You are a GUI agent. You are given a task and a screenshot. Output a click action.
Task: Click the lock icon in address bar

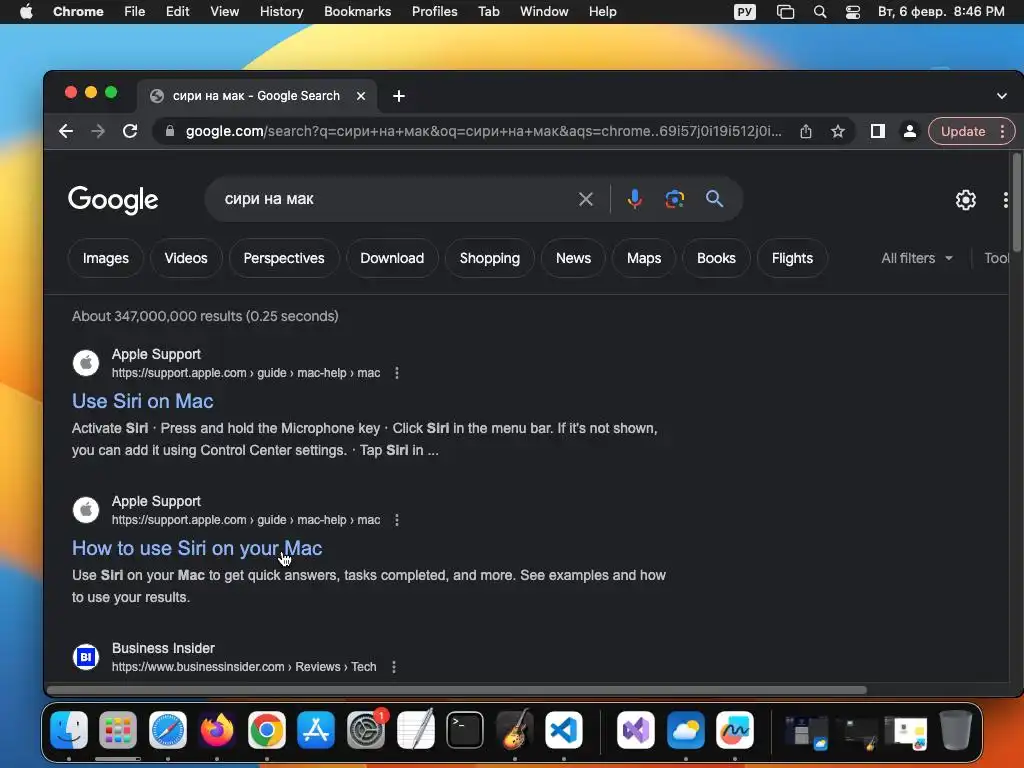pos(170,131)
